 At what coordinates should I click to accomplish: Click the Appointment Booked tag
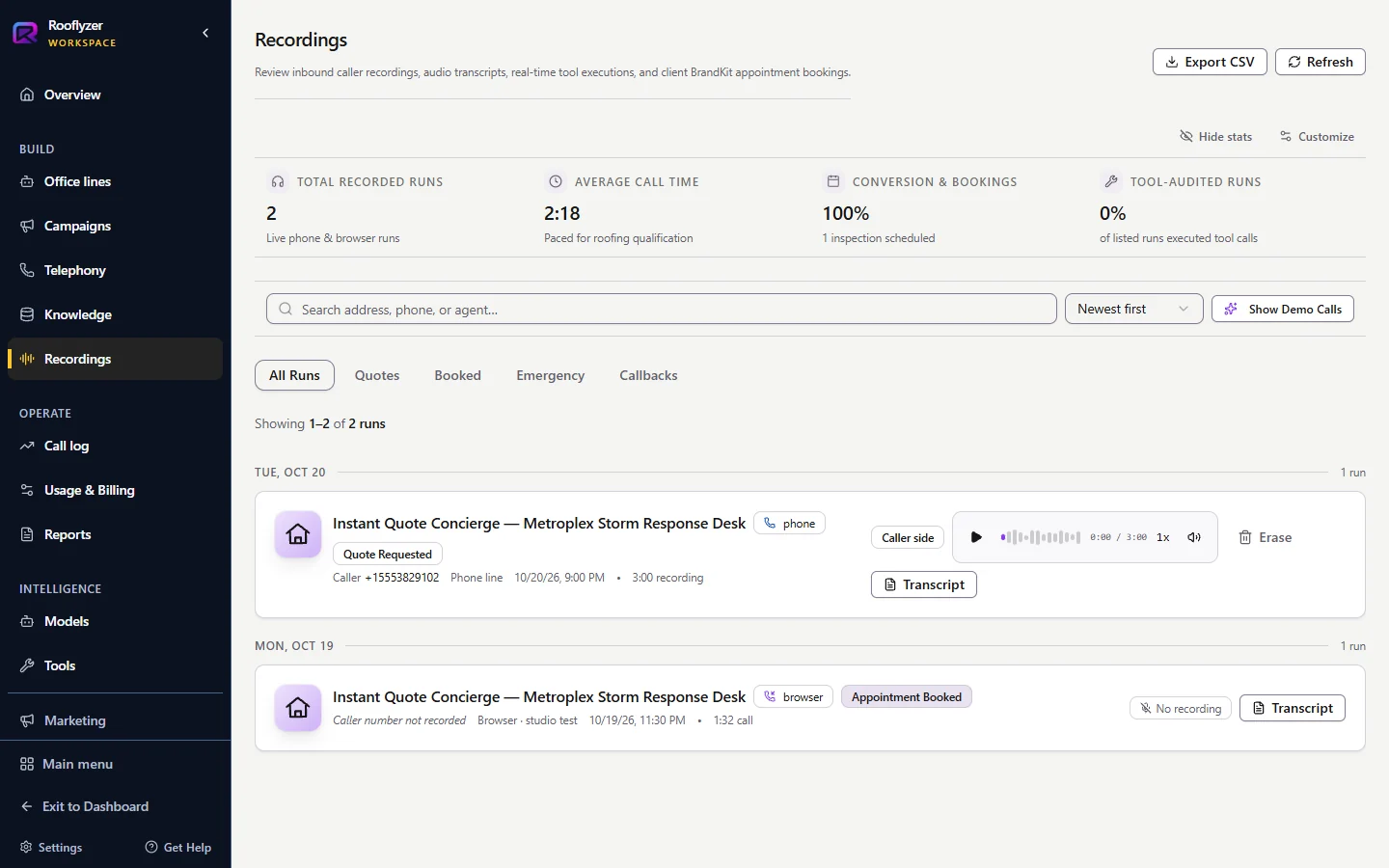907,696
